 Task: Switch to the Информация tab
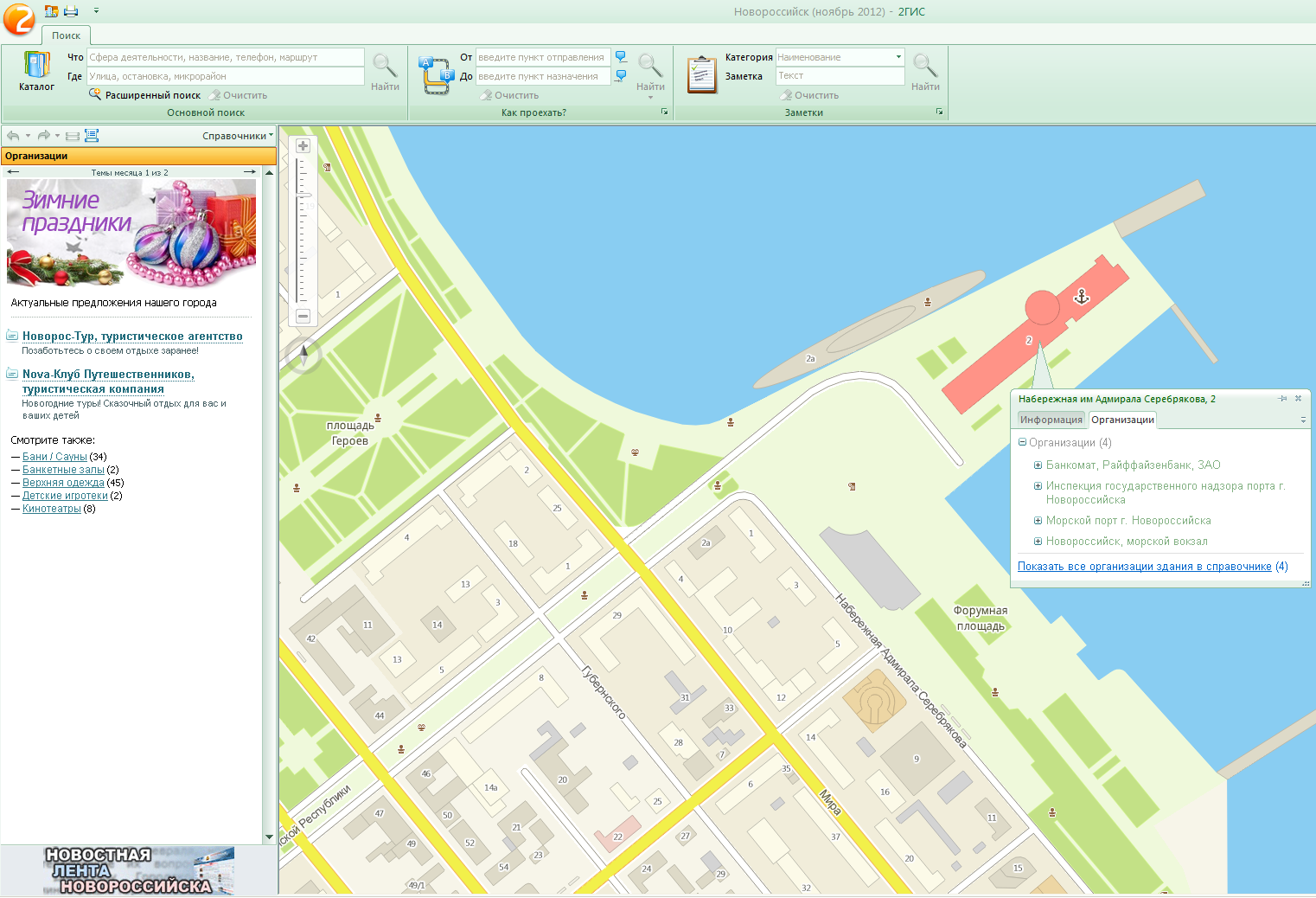coord(1051,420)
